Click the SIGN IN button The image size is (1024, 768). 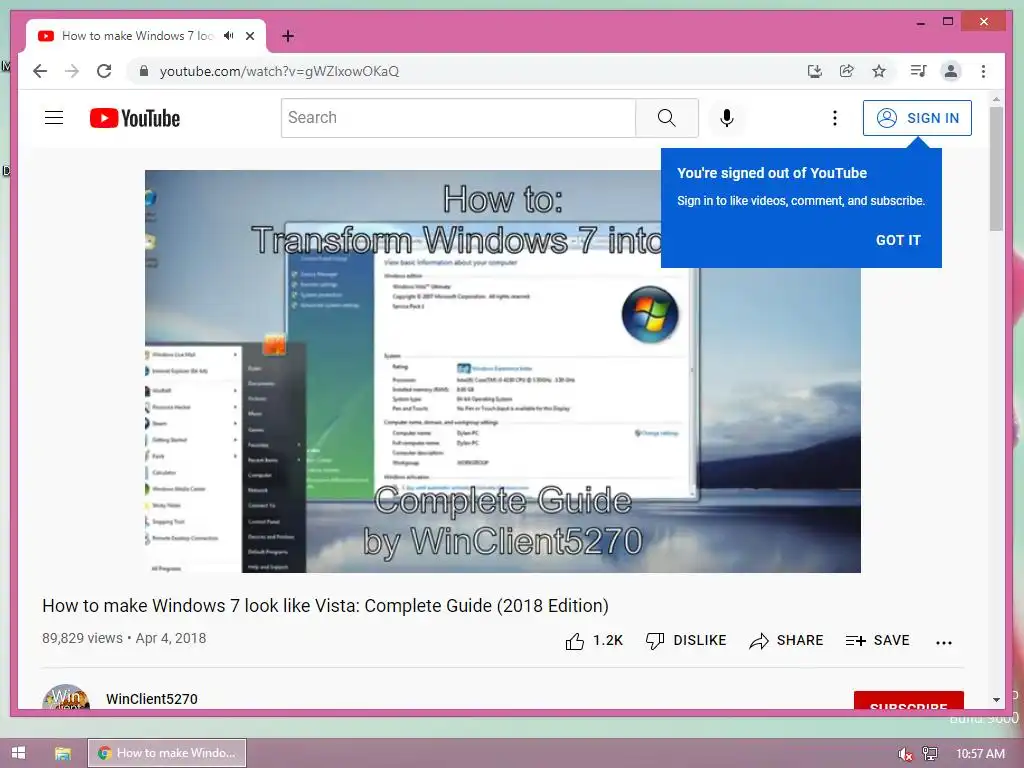[x=918, y=118]
